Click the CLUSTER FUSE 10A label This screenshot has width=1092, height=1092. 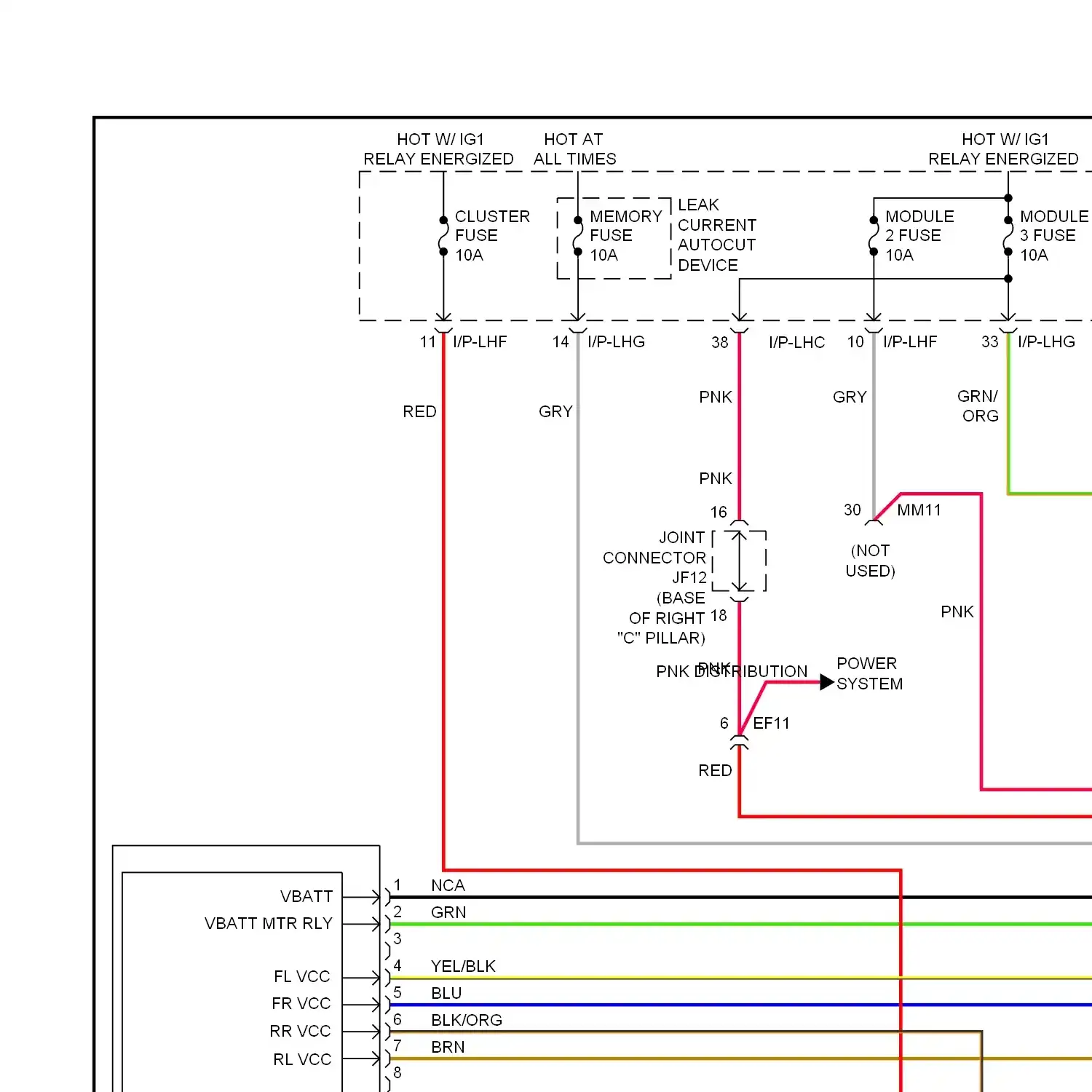pyautogui.click(x=492, y=236)
